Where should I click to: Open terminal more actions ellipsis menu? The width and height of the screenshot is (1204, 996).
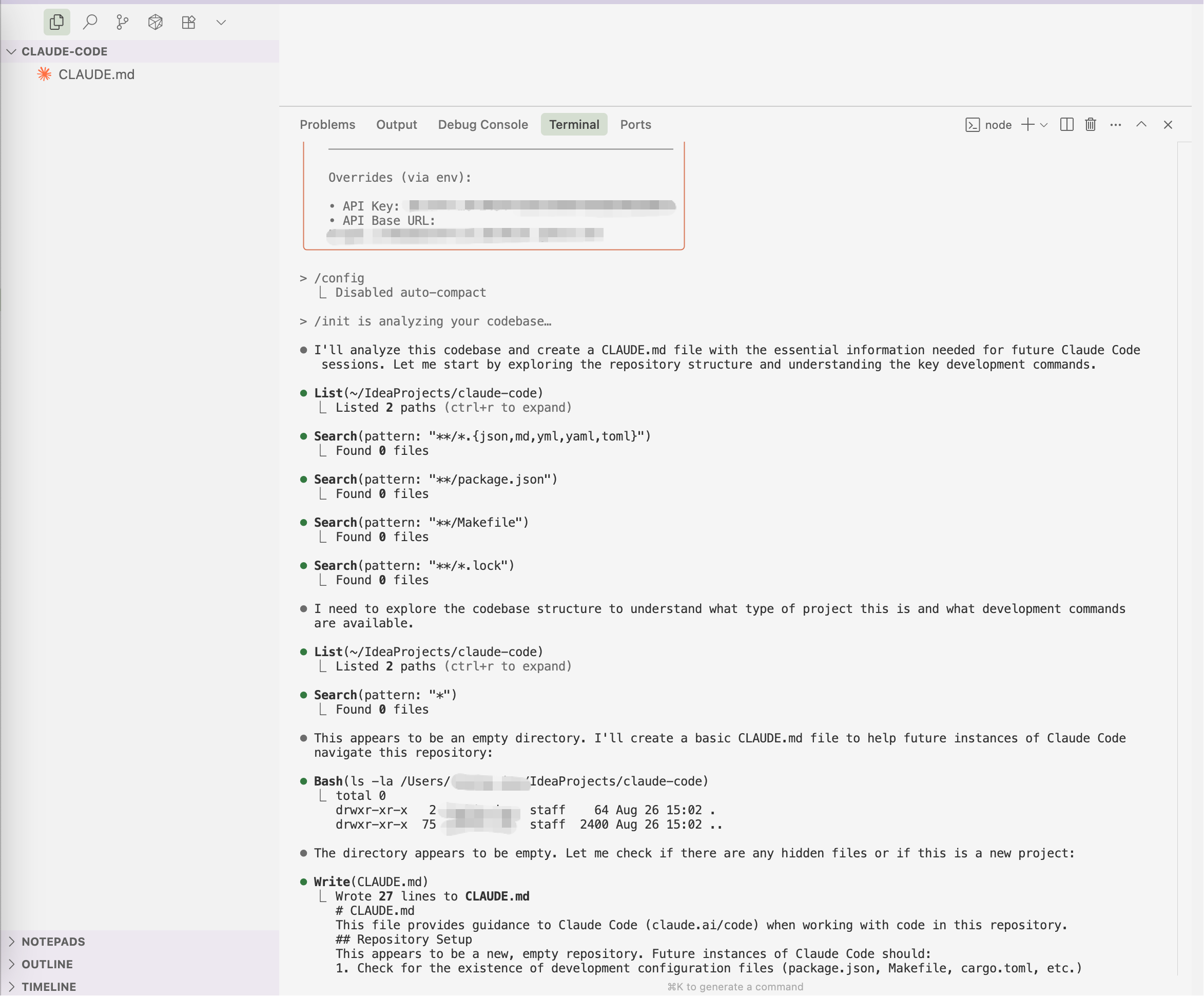(x=1115, y=125)
